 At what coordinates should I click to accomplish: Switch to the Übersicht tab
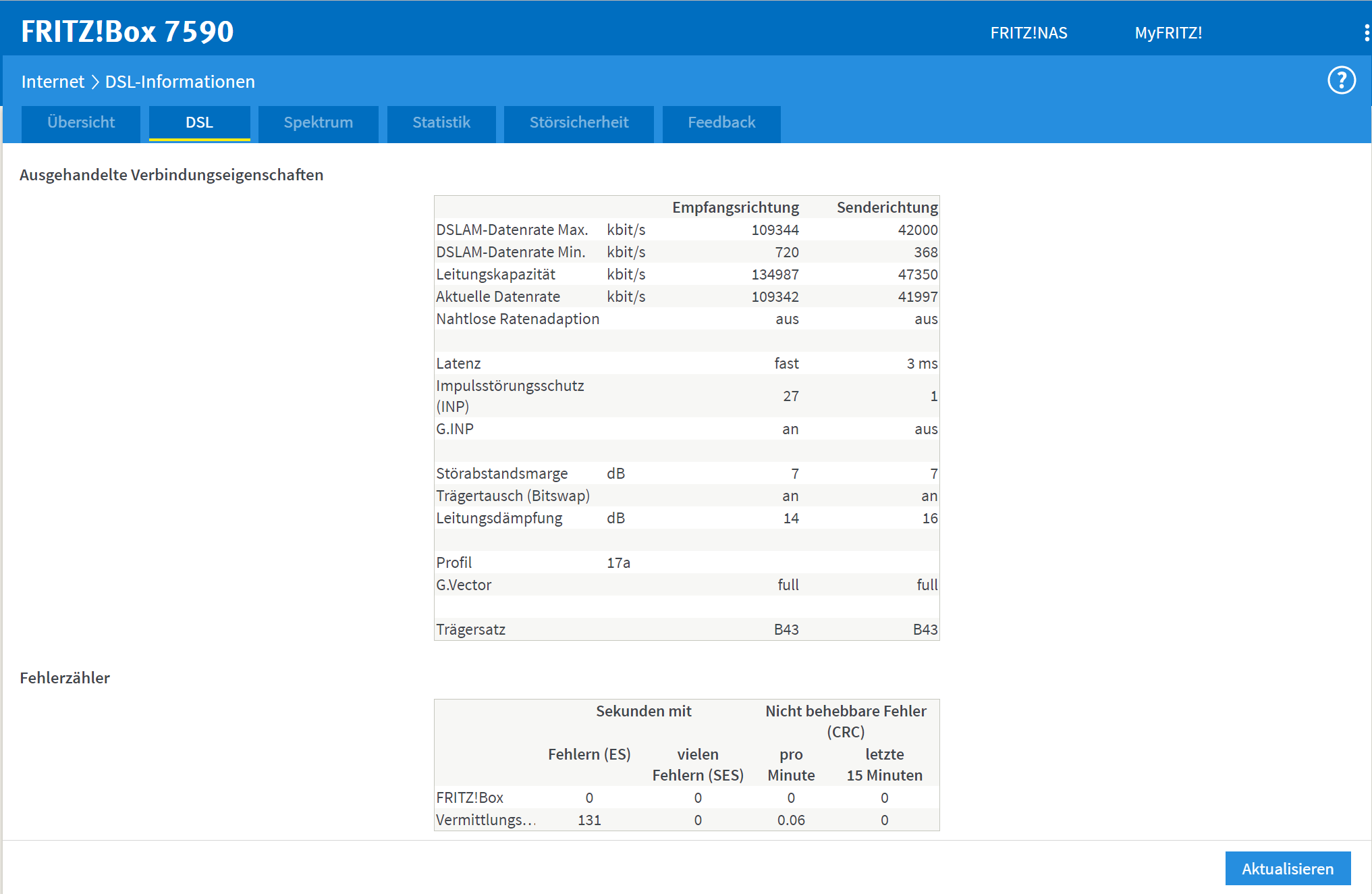[x=81, y=123]
